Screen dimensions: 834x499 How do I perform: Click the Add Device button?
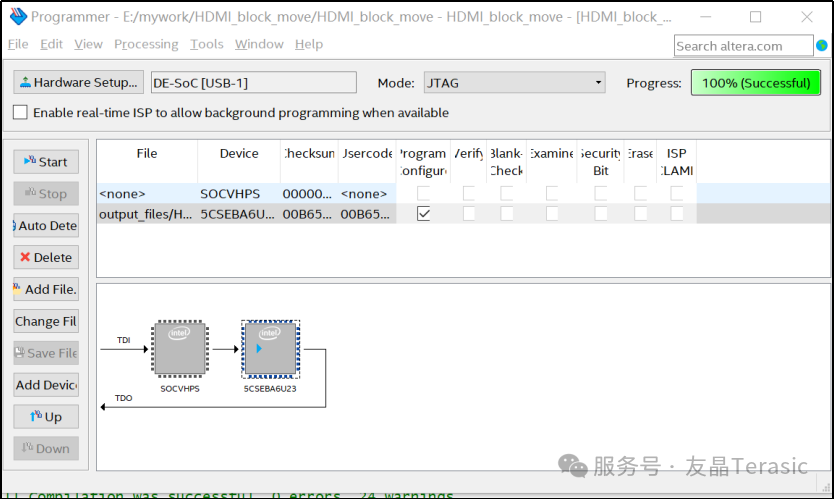click(46, 385)
